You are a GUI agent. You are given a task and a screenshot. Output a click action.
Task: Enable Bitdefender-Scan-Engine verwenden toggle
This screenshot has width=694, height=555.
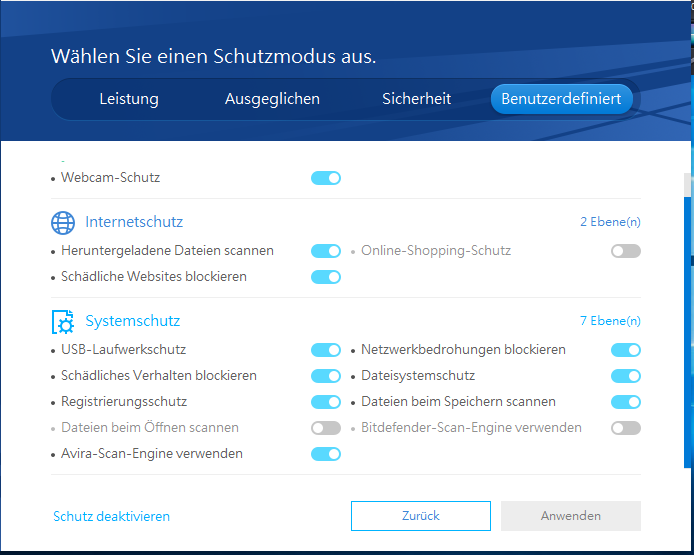626,428
